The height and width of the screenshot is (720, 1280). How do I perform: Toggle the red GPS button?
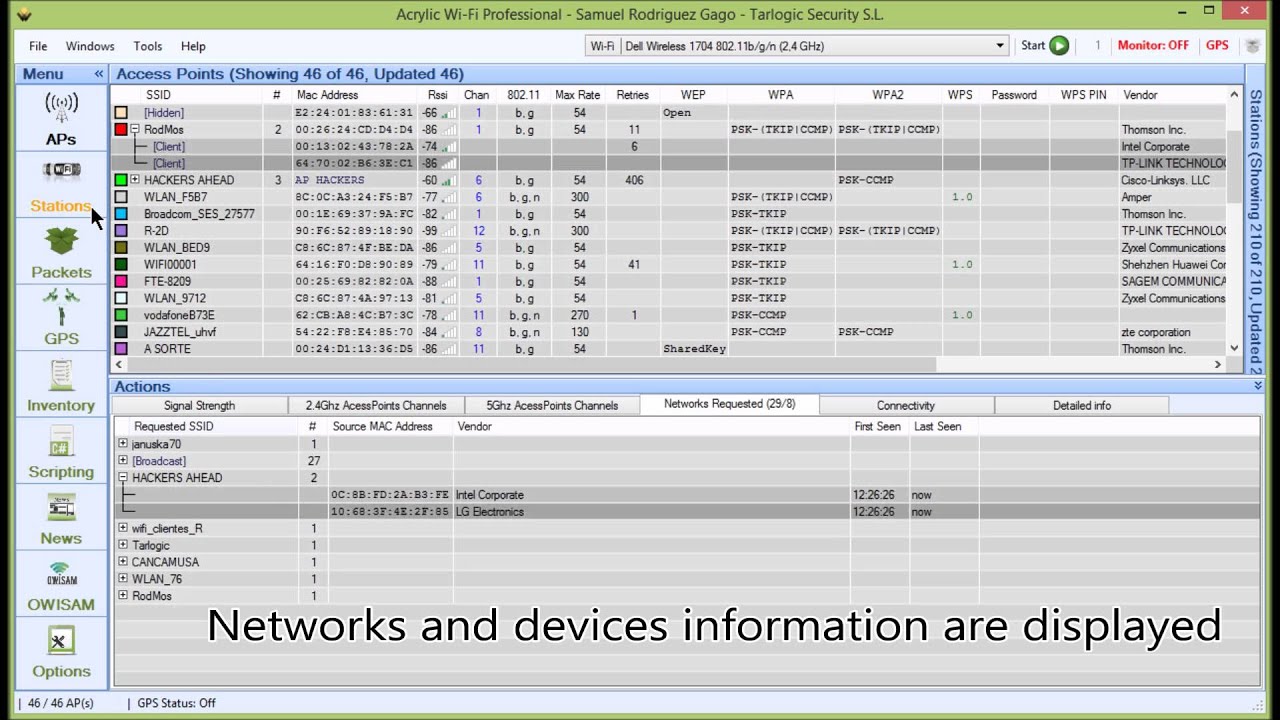1217,46
